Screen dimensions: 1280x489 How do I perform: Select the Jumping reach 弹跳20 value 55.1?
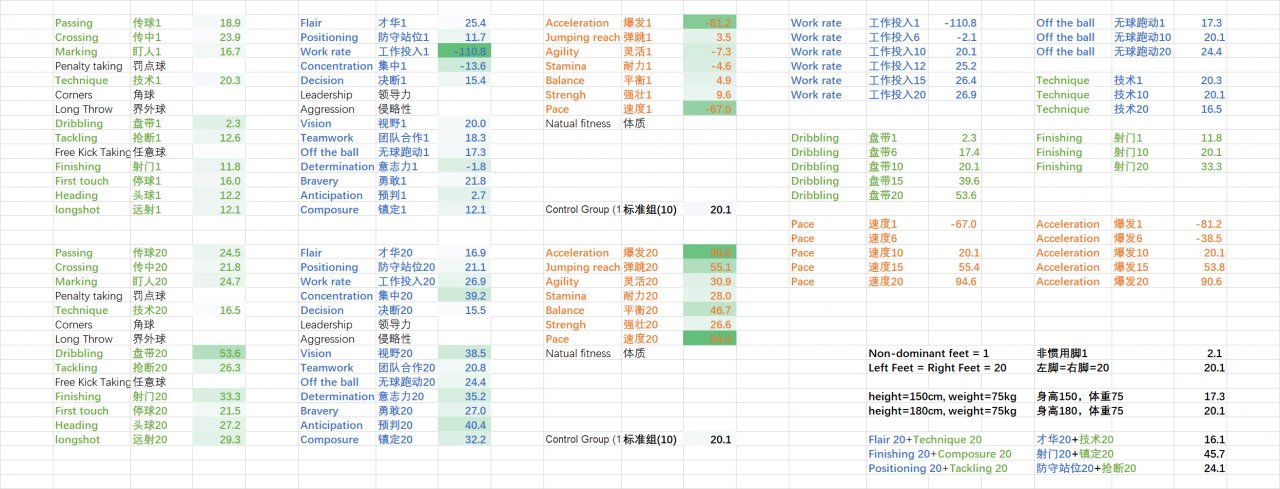(x=709, y=267)
